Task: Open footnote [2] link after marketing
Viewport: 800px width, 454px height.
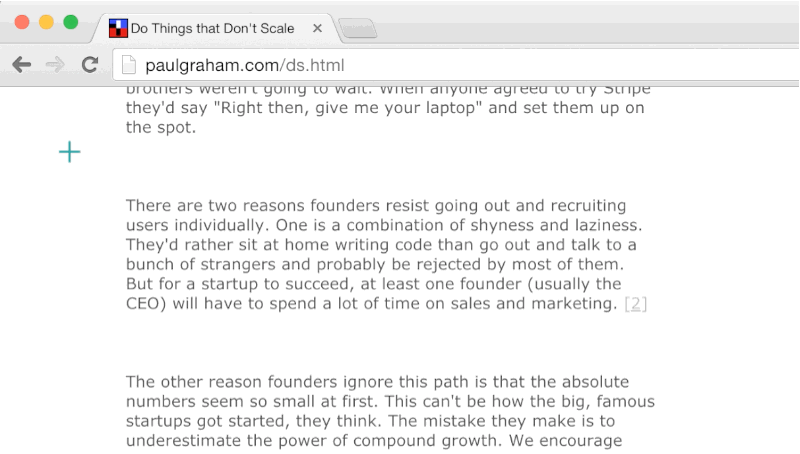Action: (x=636, y=304)
